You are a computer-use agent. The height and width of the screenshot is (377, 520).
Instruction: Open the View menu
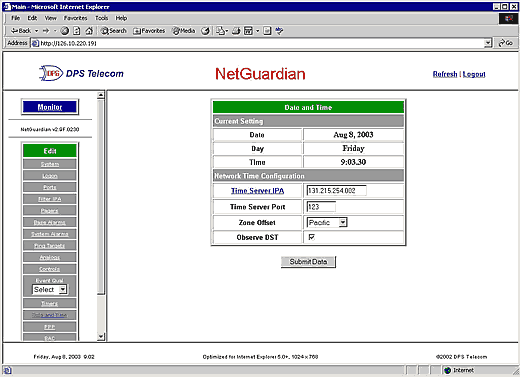pos(51,18)
